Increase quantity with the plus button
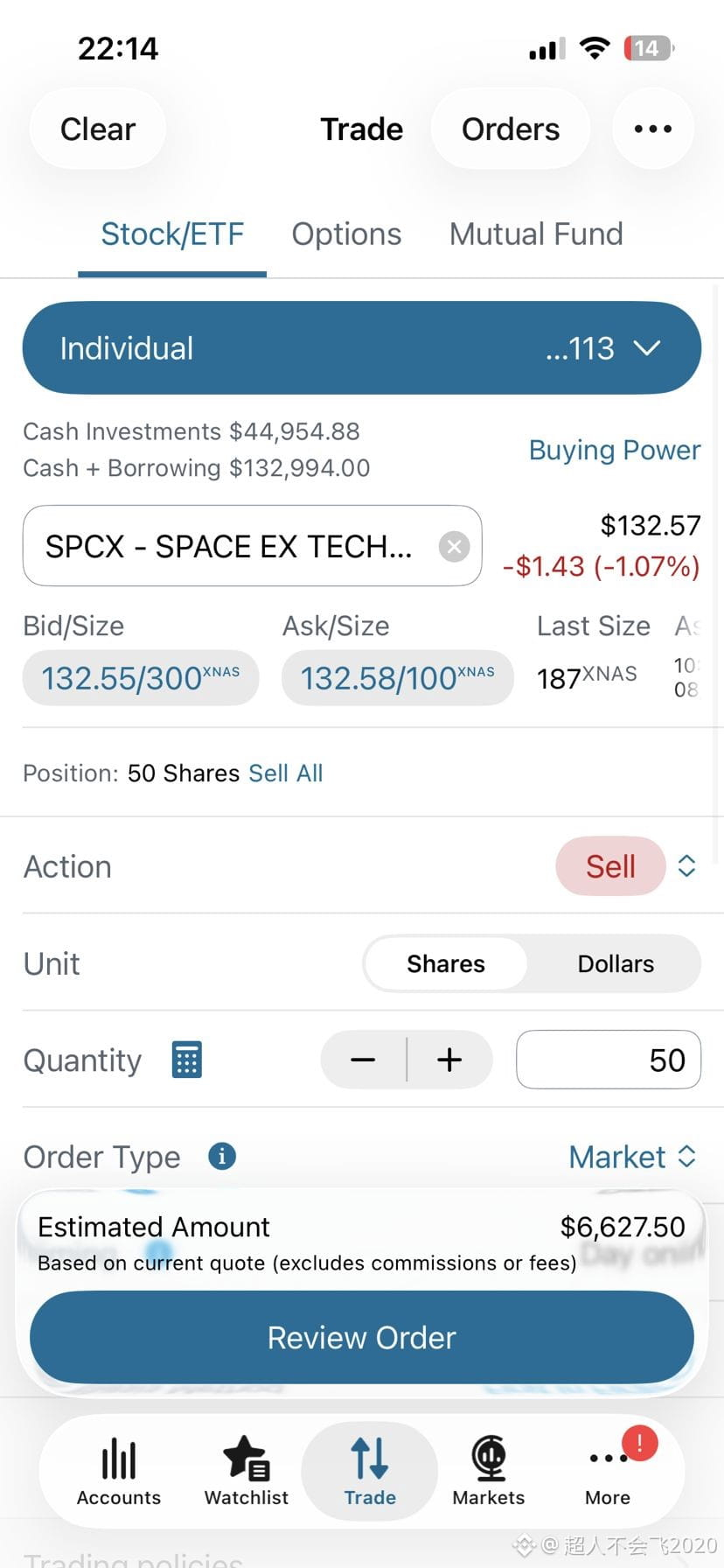The height and width of the screenshot is (1568, 724). click(x=449, y=1060)
